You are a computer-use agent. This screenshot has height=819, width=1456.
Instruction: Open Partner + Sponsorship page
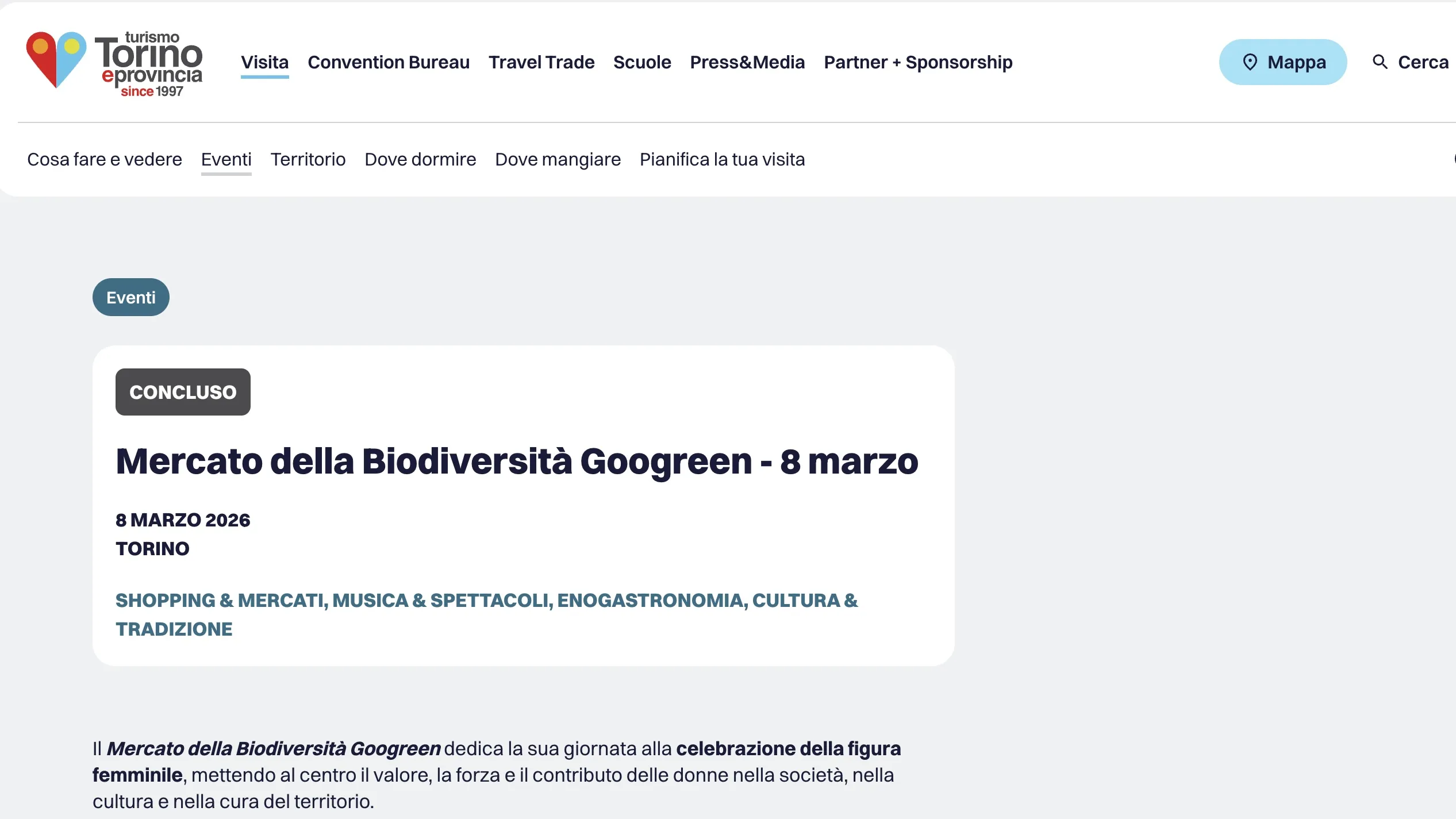(x=918, y=62)
